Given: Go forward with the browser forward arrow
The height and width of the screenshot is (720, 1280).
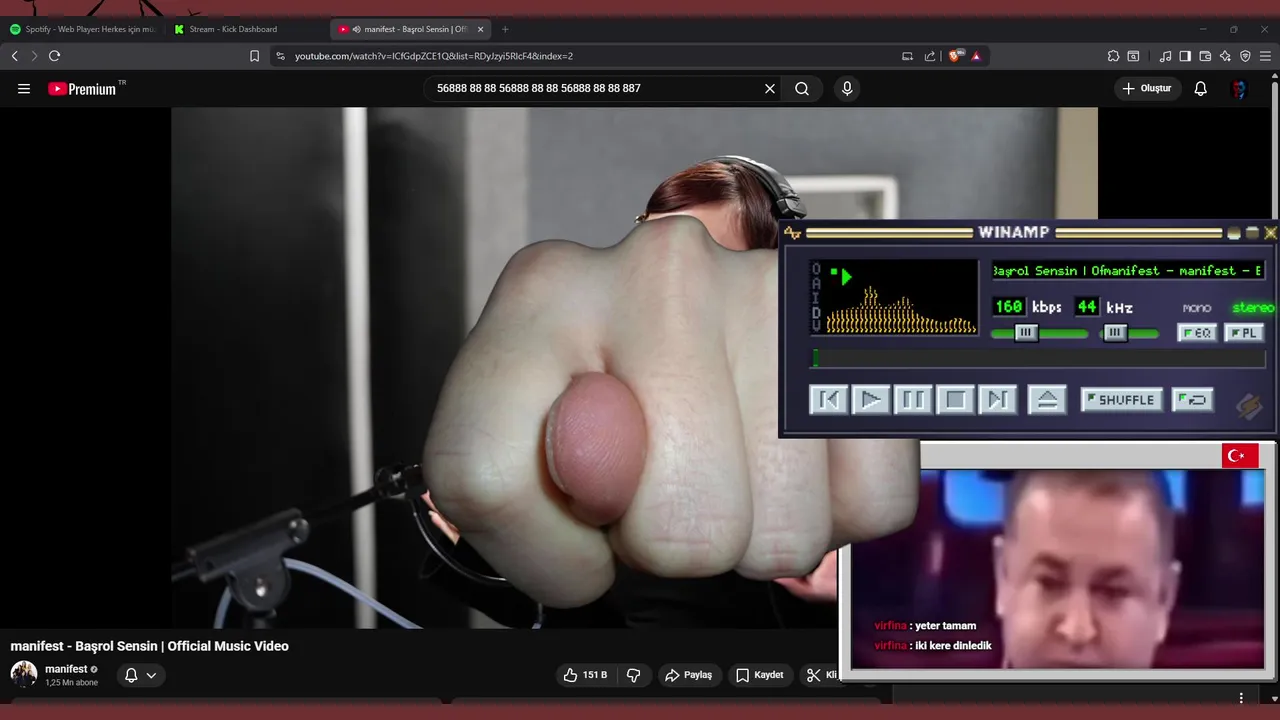Looking at the screenshot, I should [34, 56].
